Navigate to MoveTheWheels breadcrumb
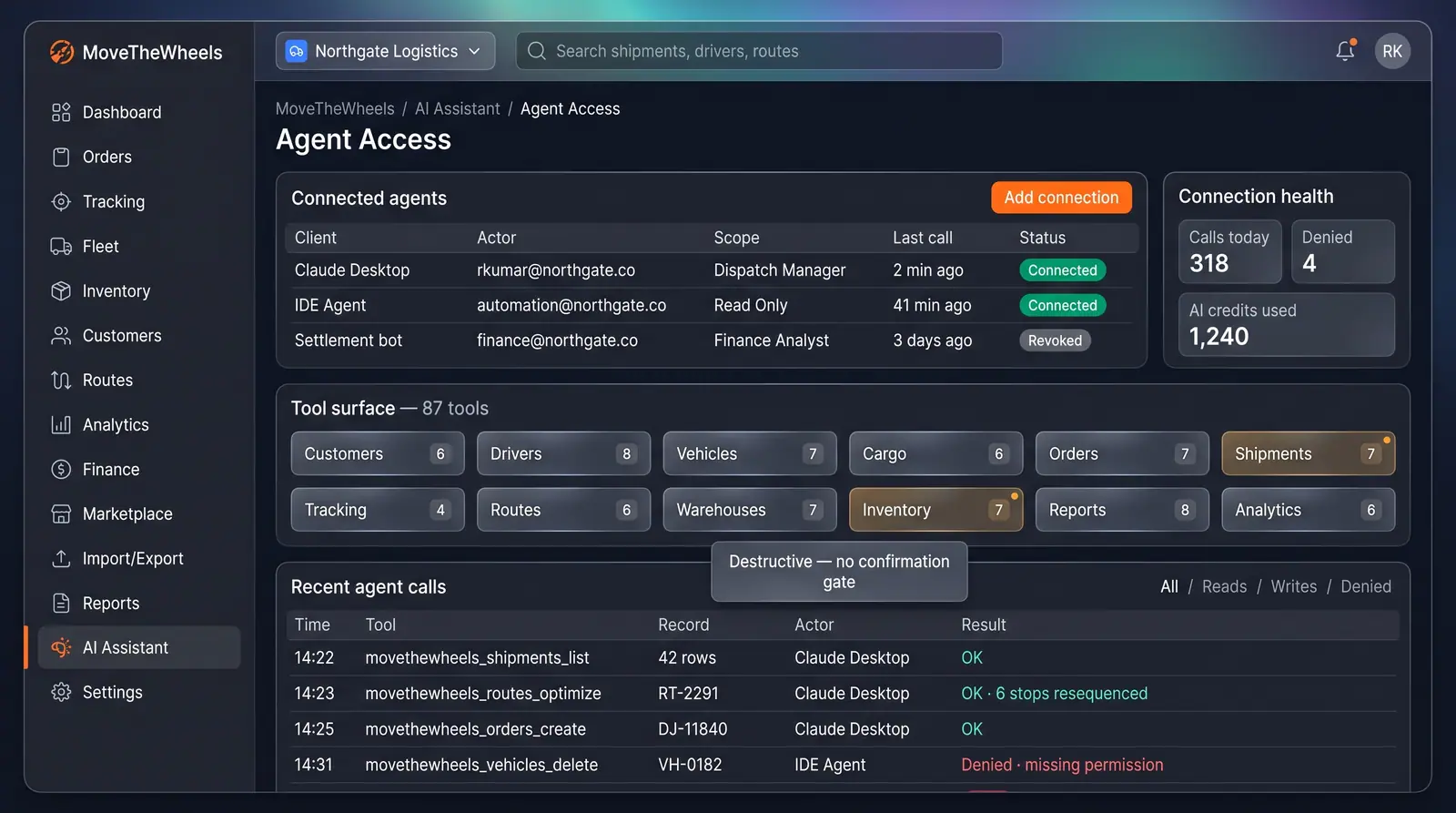Screen dimensions: 1456x813 (335, 108)
